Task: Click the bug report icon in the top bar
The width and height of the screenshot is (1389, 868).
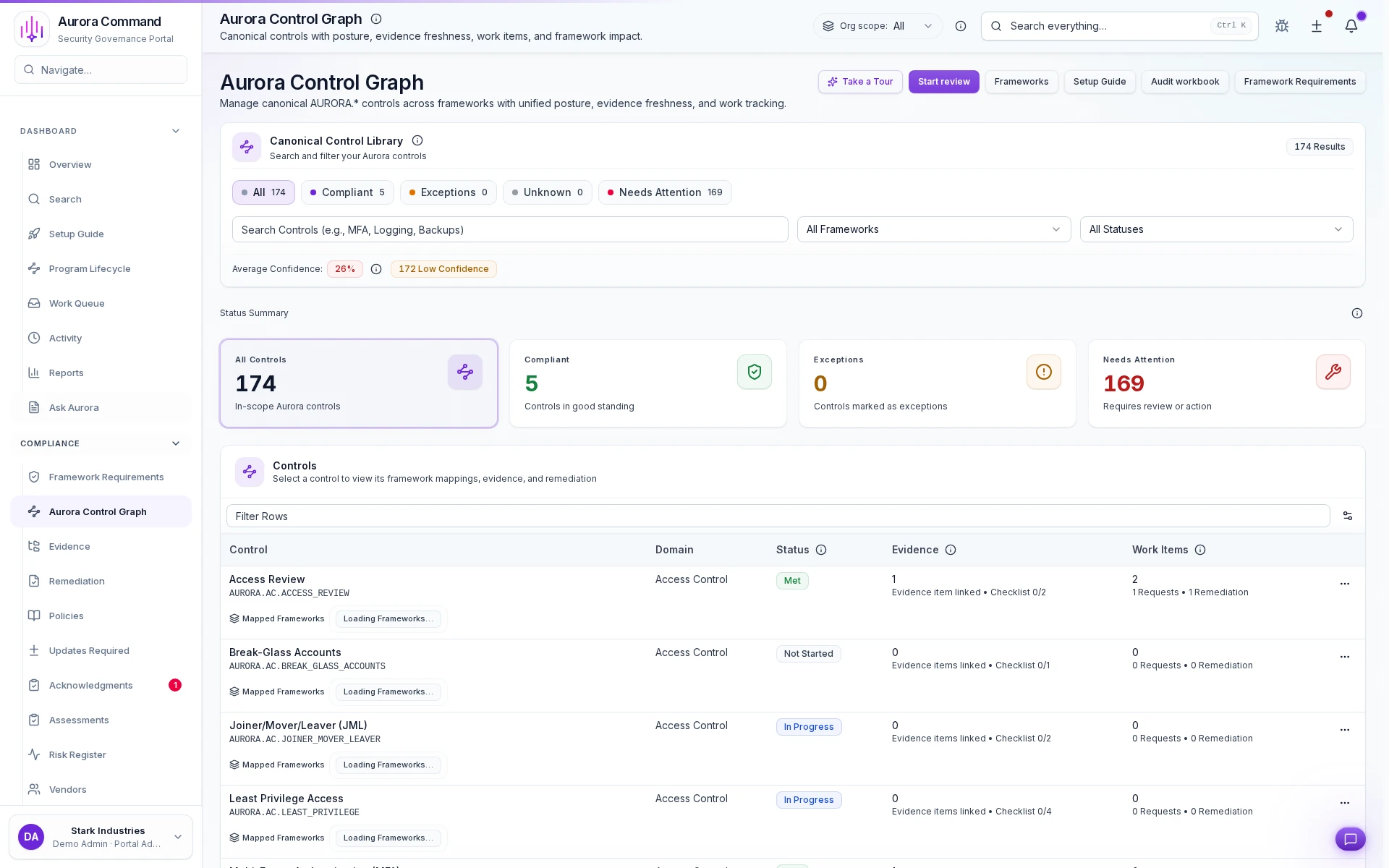Action: [x=1282, y=26]
